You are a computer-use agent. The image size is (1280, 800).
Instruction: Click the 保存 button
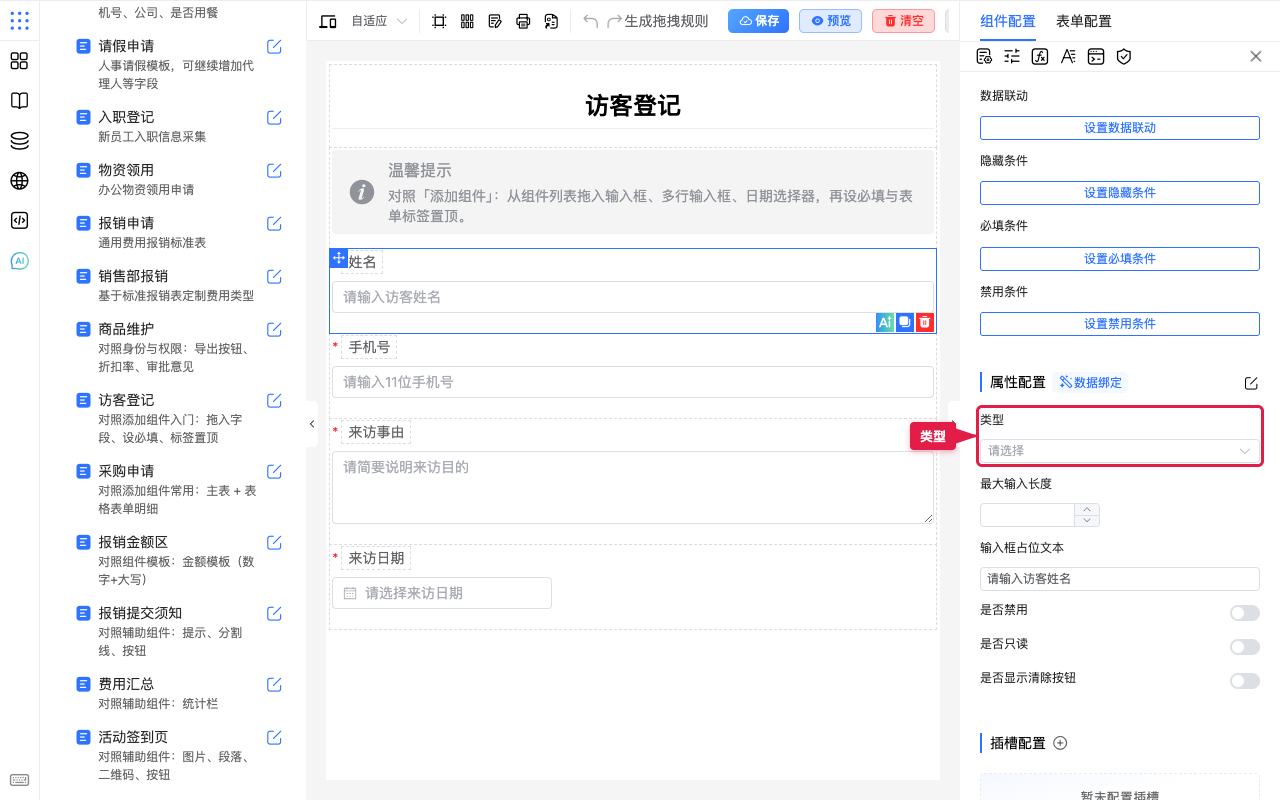click(x=758, y=21)
